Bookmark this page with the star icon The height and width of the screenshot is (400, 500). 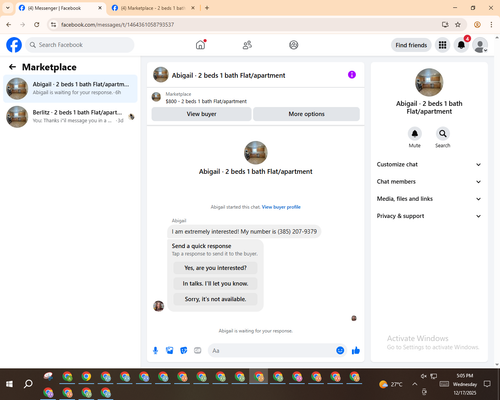(458, 24)
